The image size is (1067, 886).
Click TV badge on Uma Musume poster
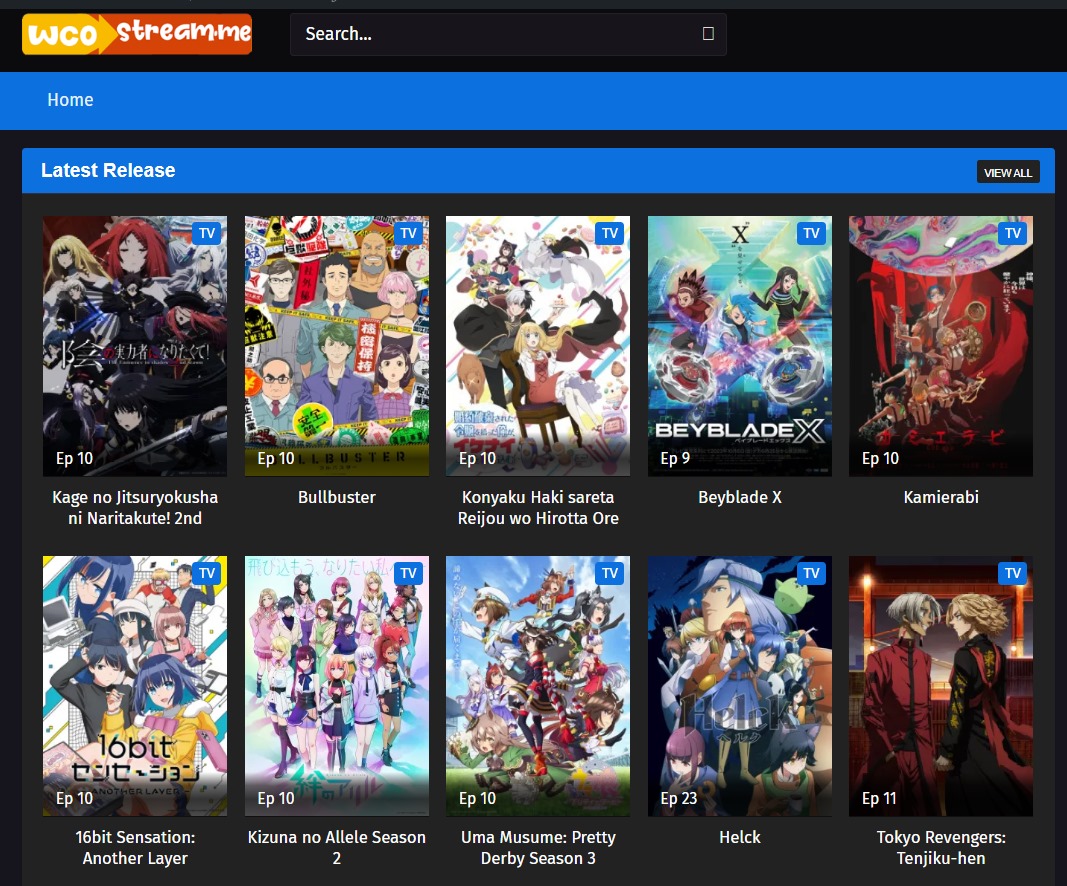[610, 574]
